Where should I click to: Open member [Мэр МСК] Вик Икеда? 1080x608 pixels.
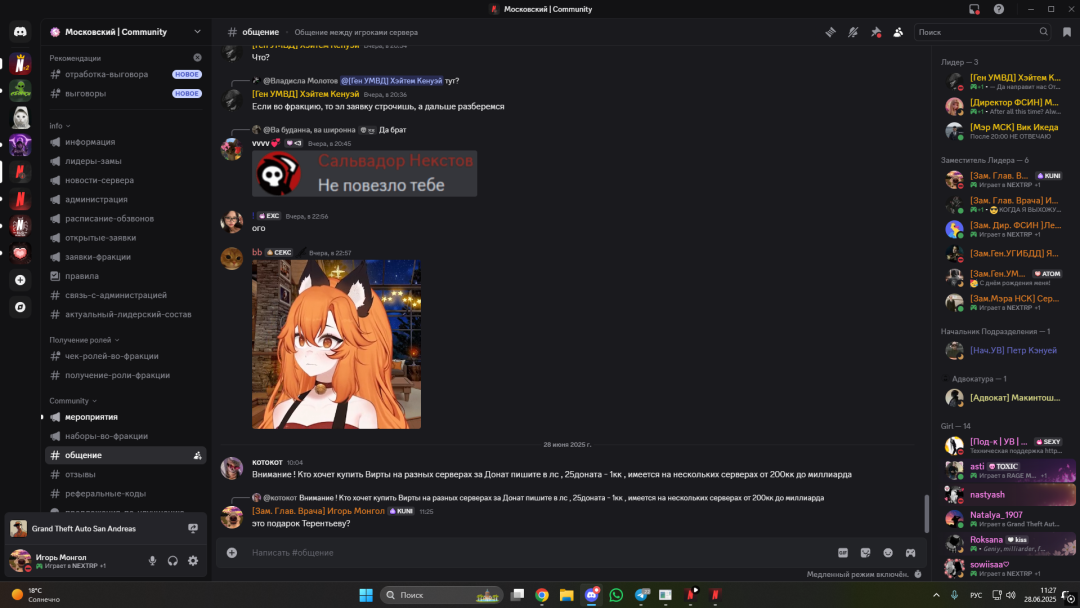coord(1007,131)
